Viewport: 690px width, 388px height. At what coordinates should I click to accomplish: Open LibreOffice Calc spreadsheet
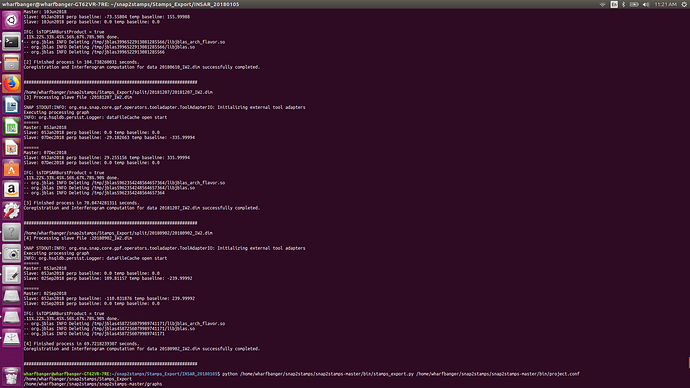tap(11, 126)
